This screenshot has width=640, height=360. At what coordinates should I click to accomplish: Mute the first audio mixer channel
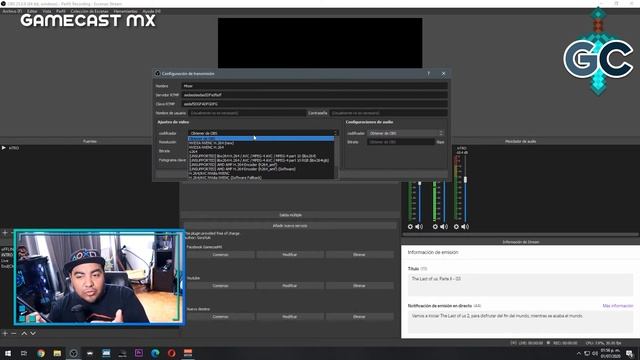419,227
